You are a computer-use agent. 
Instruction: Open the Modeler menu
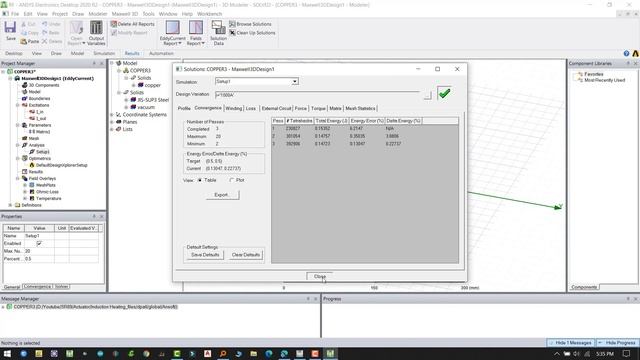pos(98,14)
